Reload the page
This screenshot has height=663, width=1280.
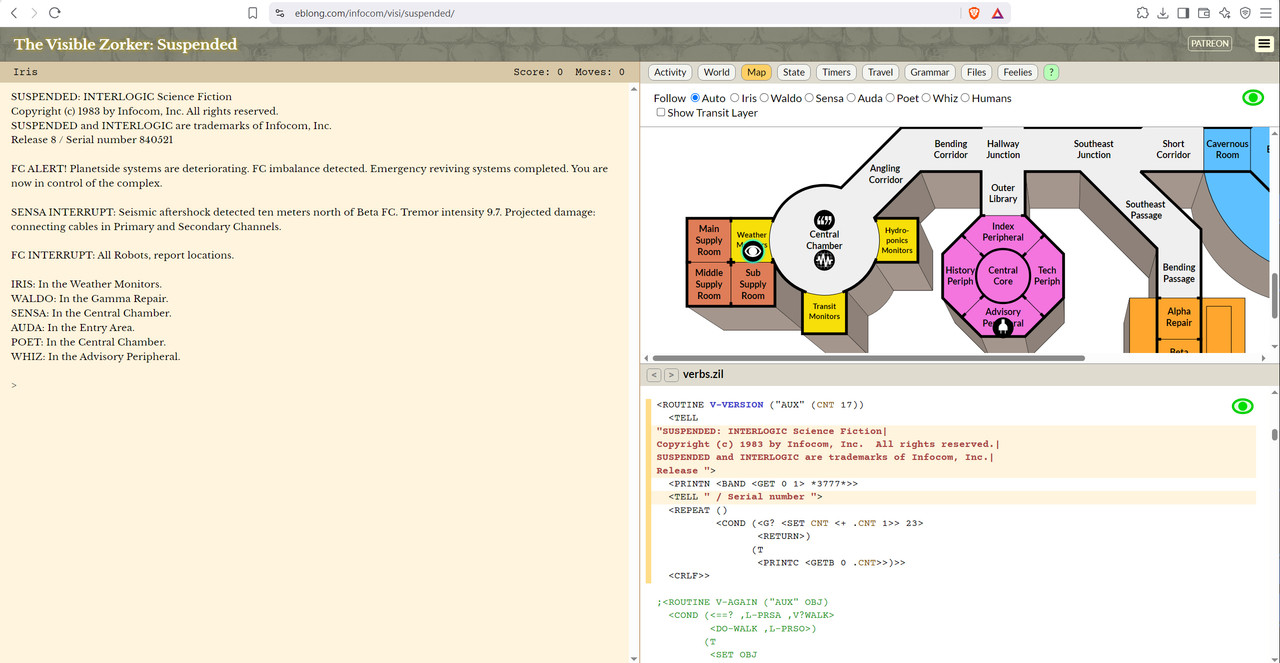click(55, 13)
